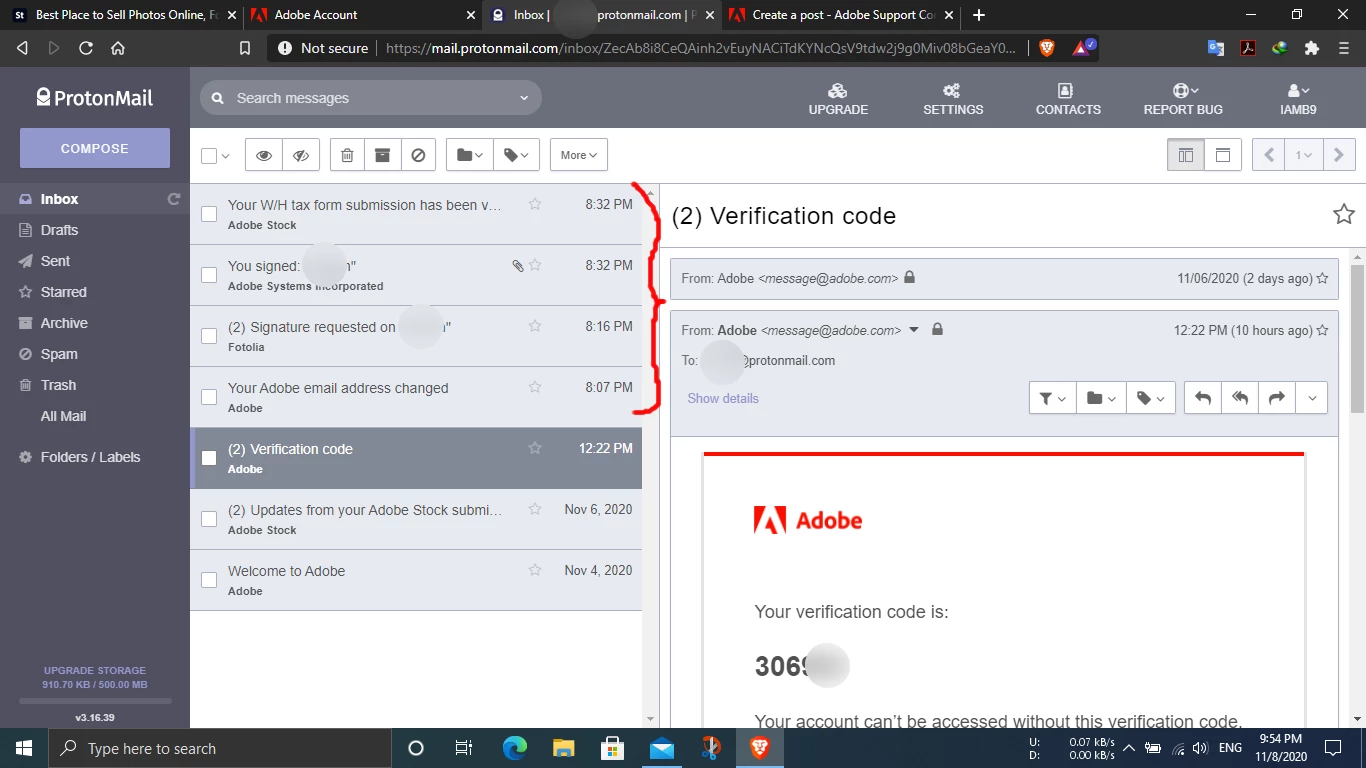Open more actions arrow beside the Forward button

coord(1311,398)
